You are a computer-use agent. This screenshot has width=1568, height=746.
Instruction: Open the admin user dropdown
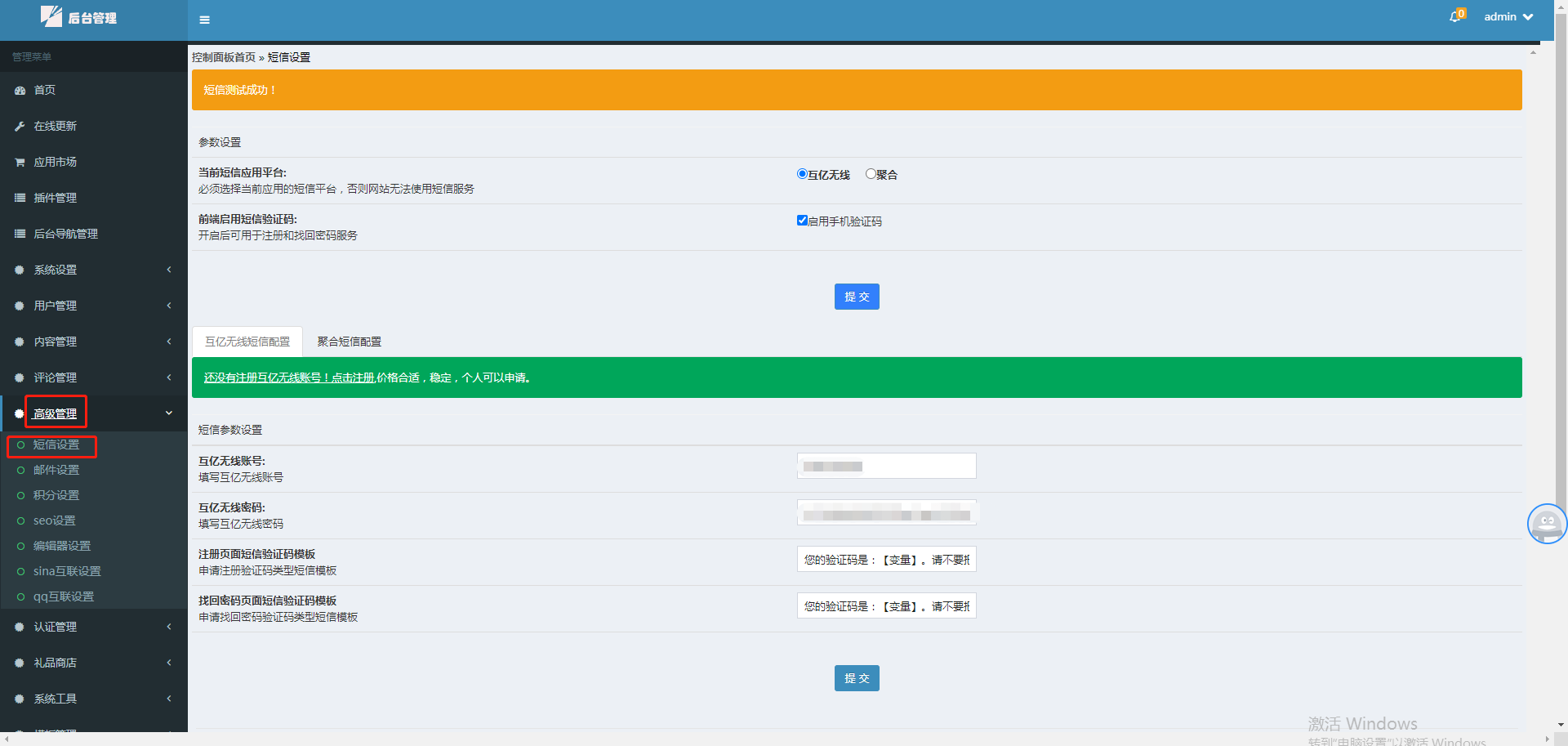(1508, 16)
